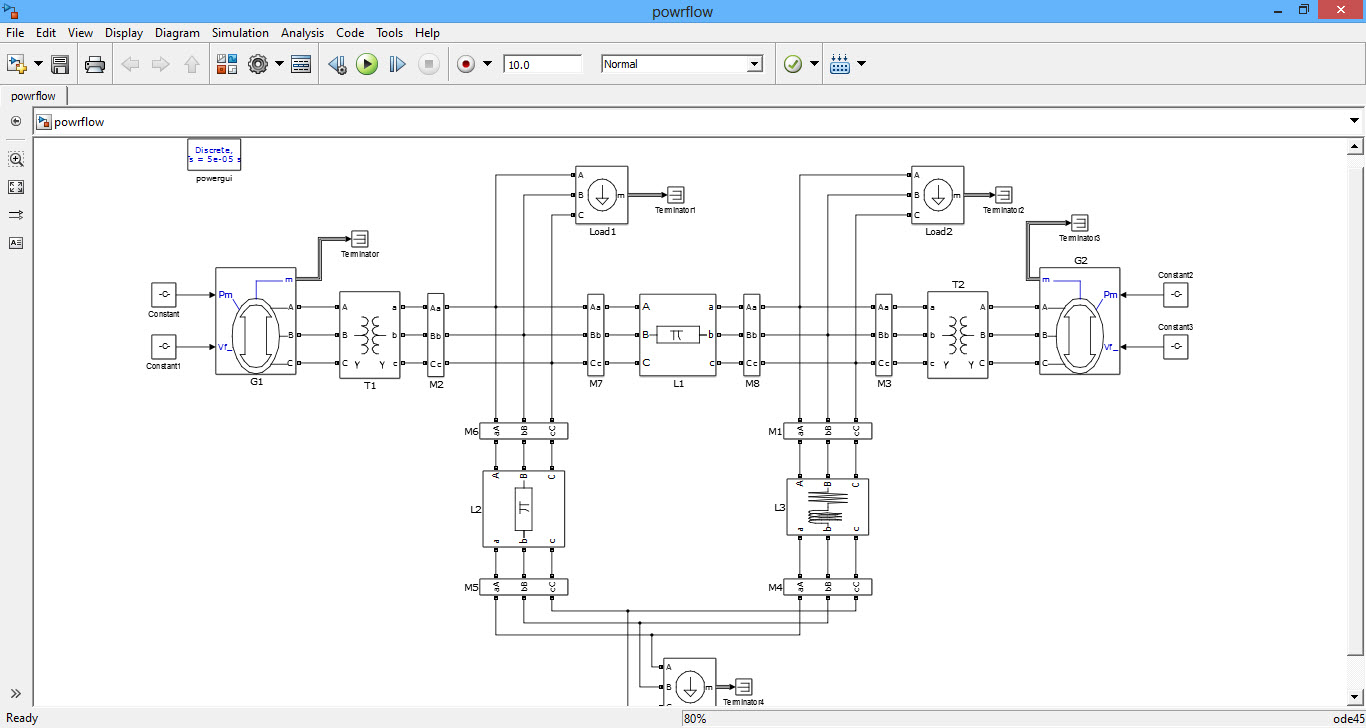Expand the Build Model dropdown arrow
Image resolution: width=1366 pixels, height=728 pixels.
pyautogui.click(x=861, y=64)
